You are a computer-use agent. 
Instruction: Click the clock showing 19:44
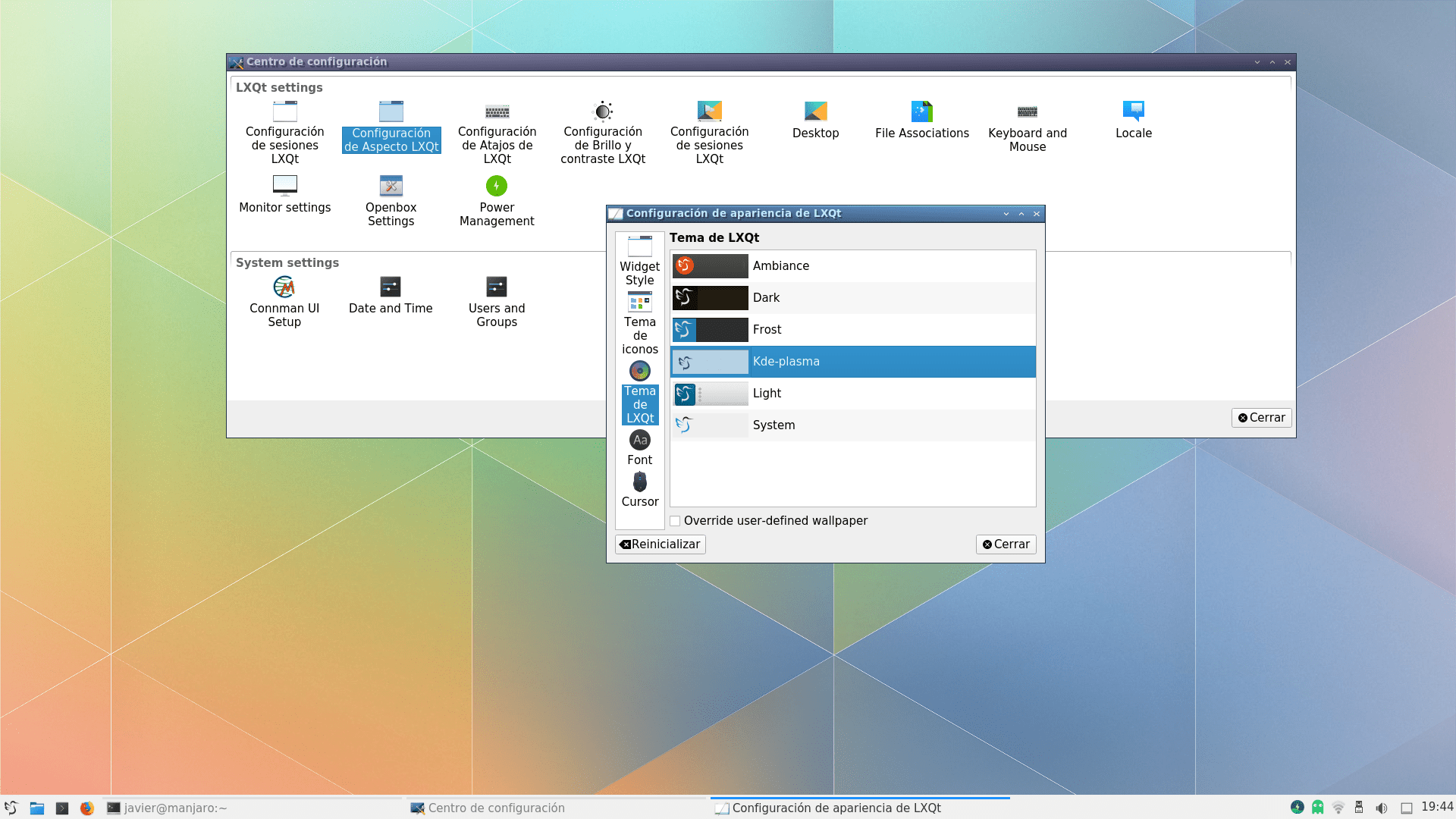point(1437,807)
